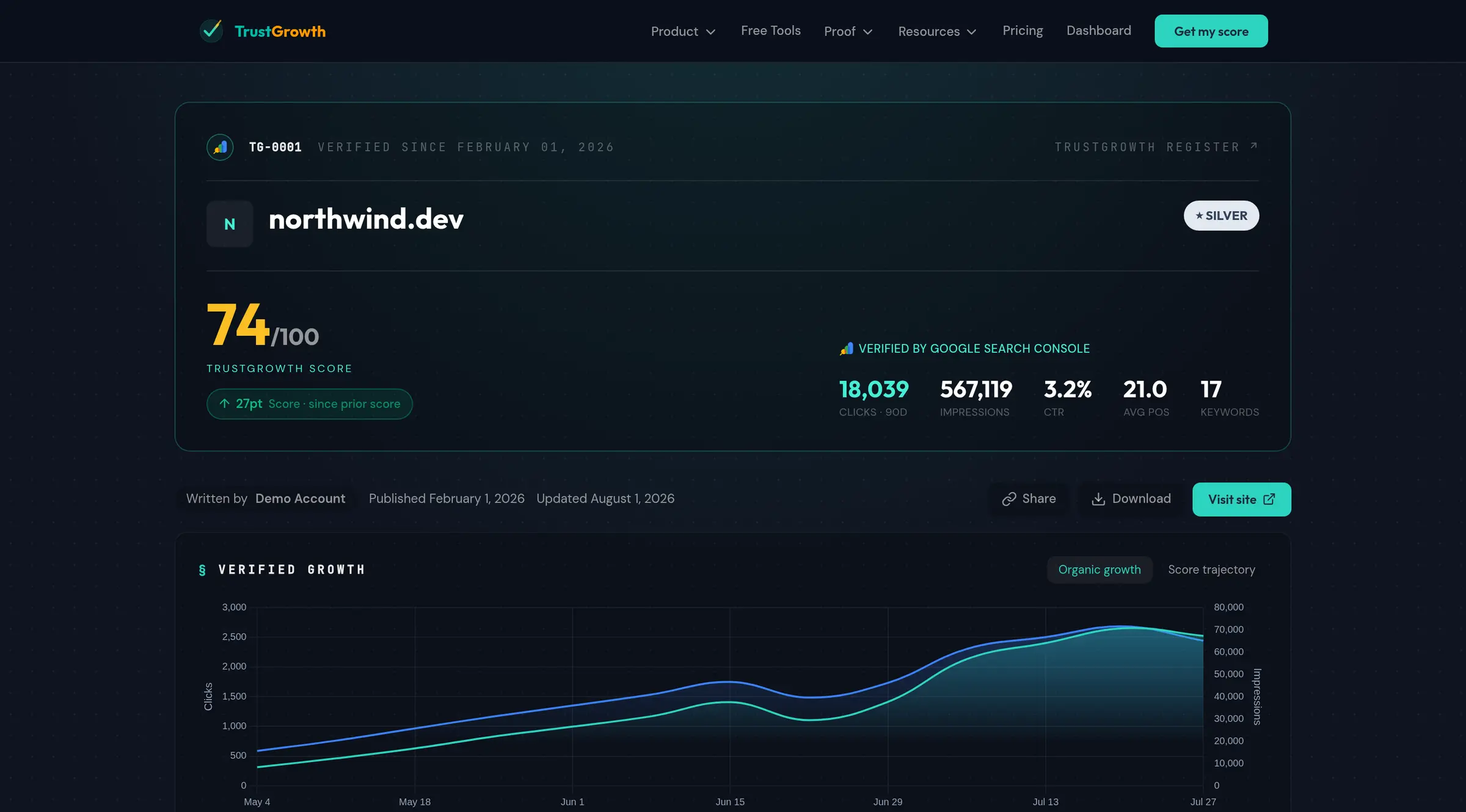This screenshot has width=1466, height=812.
Task: Click the chevron next to Proof
Action: click(x=867, y=32)
